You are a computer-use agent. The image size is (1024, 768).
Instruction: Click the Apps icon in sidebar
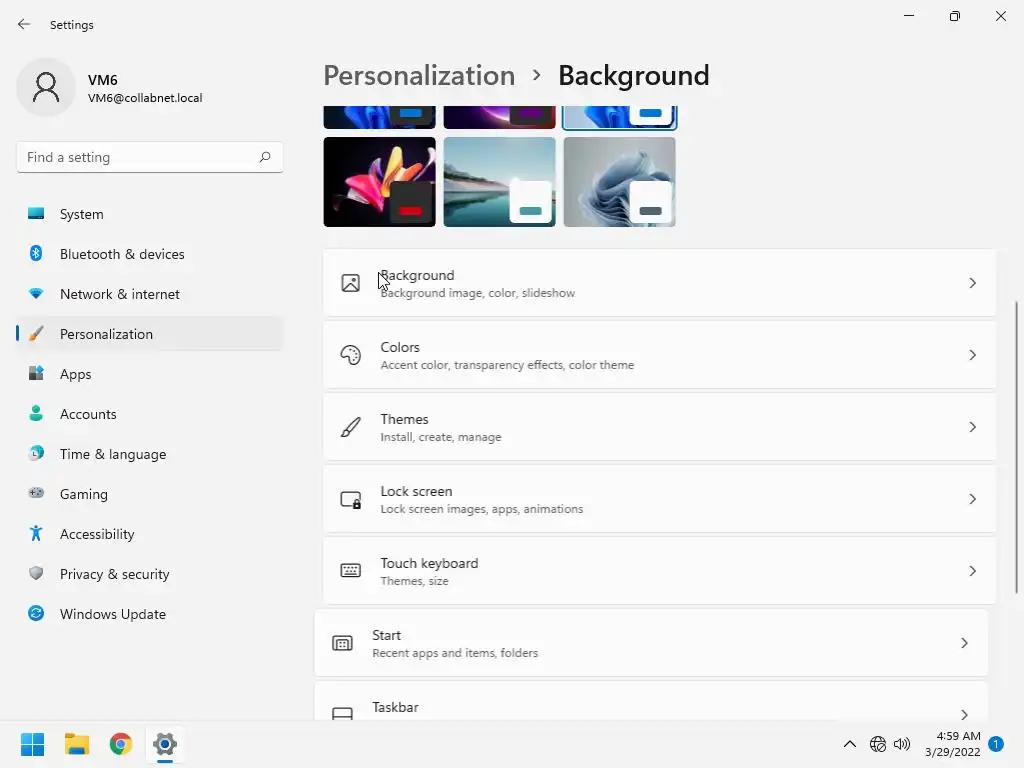pos(36,374)
